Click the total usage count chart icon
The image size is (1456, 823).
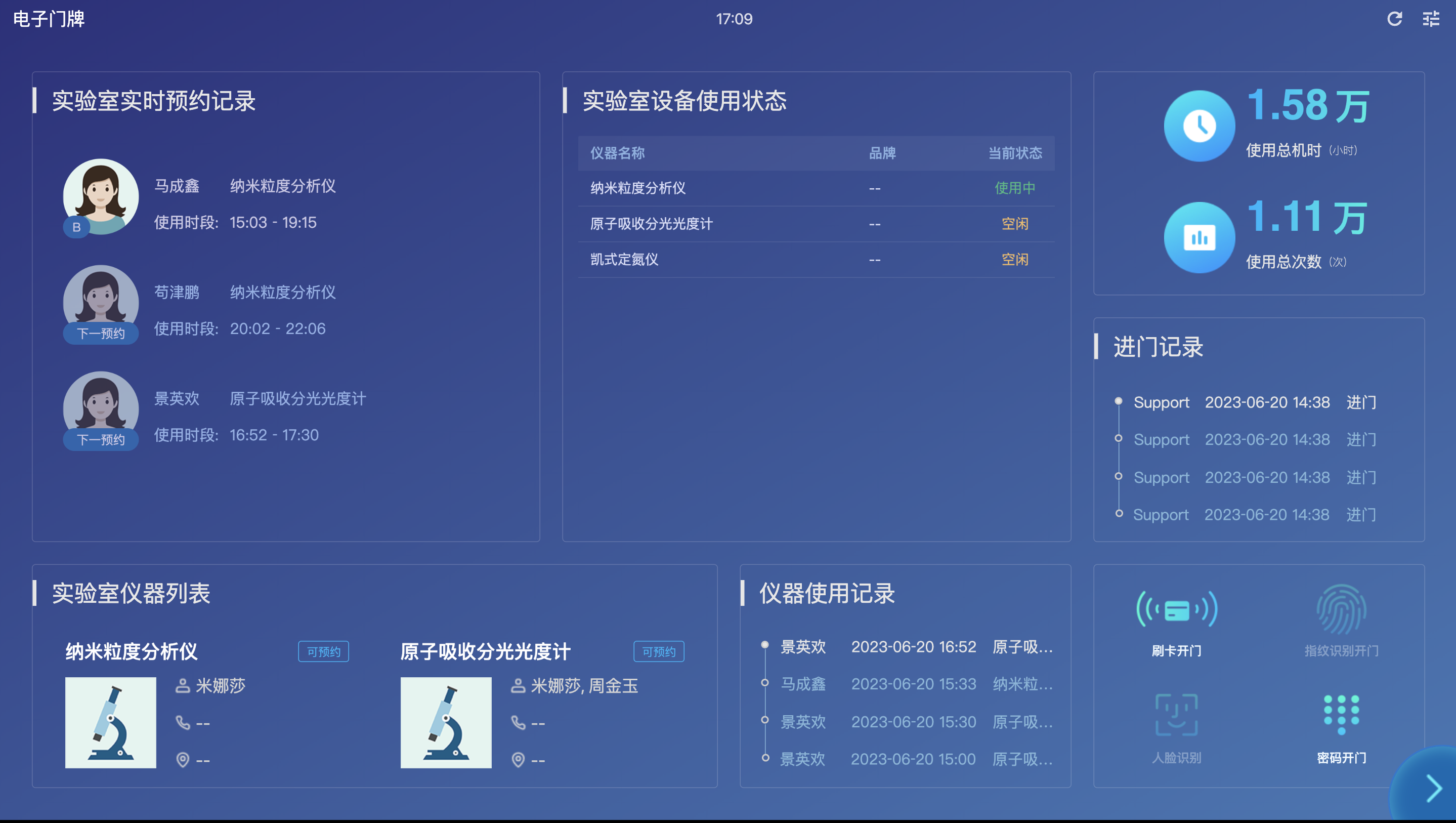[x=1199, y=237]
